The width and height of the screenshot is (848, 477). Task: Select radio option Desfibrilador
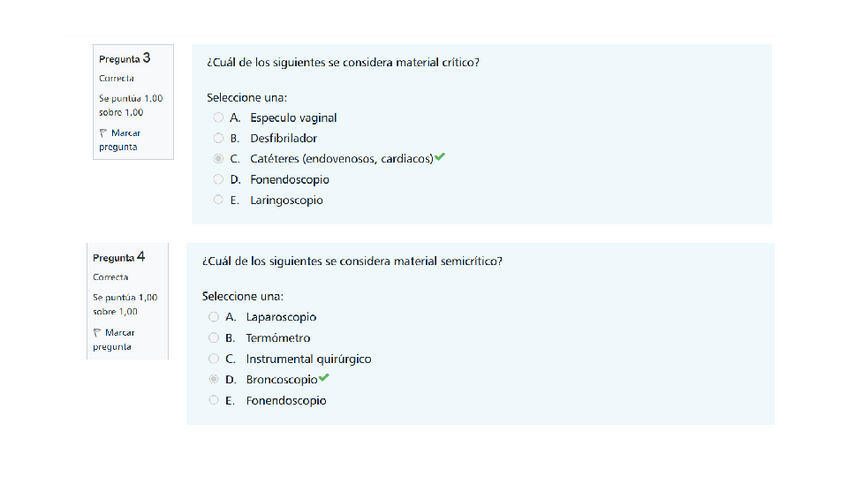(x=218, y=138)
